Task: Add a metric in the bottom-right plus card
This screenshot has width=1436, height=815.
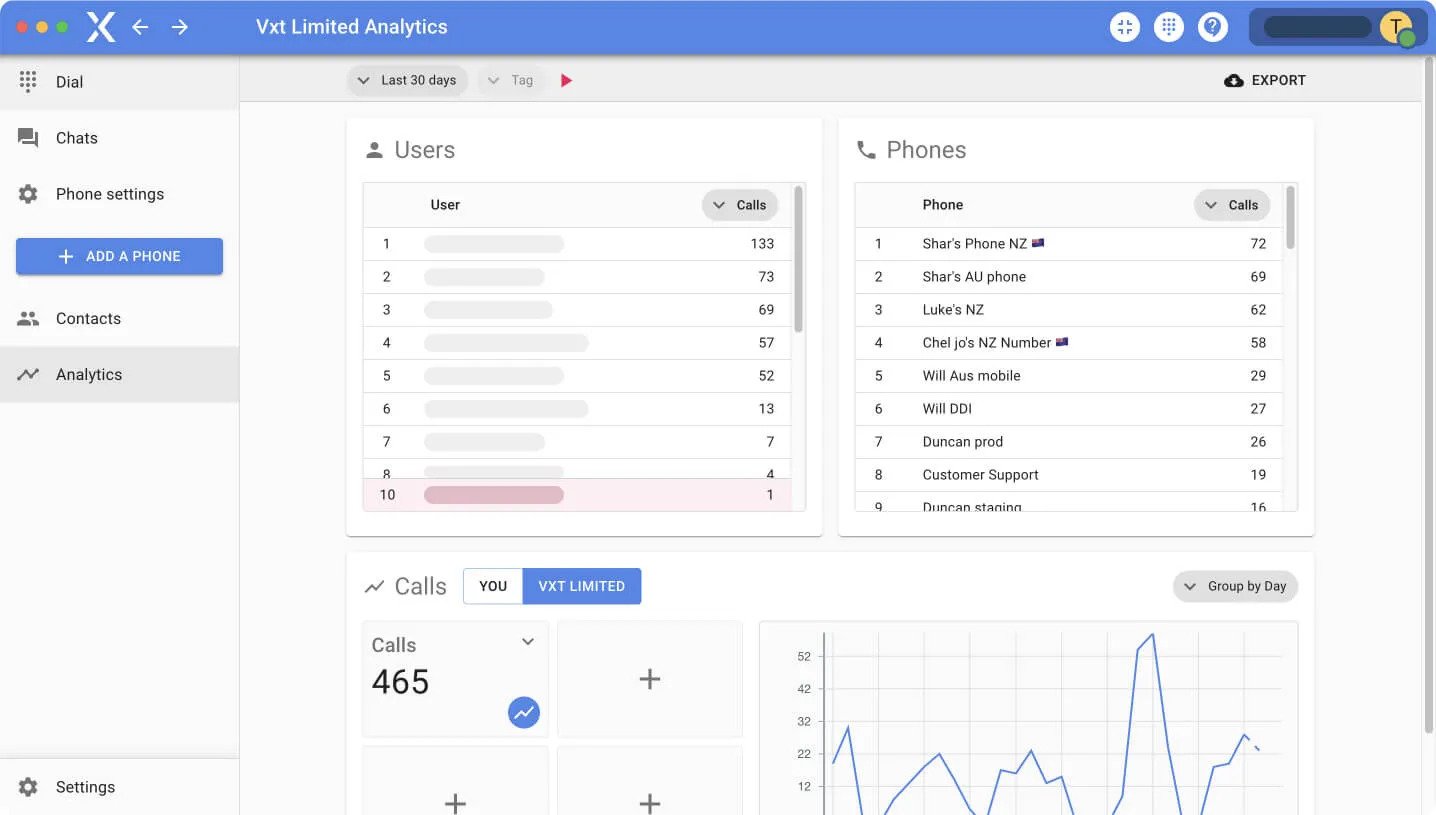Action: [x=650, y=781]
